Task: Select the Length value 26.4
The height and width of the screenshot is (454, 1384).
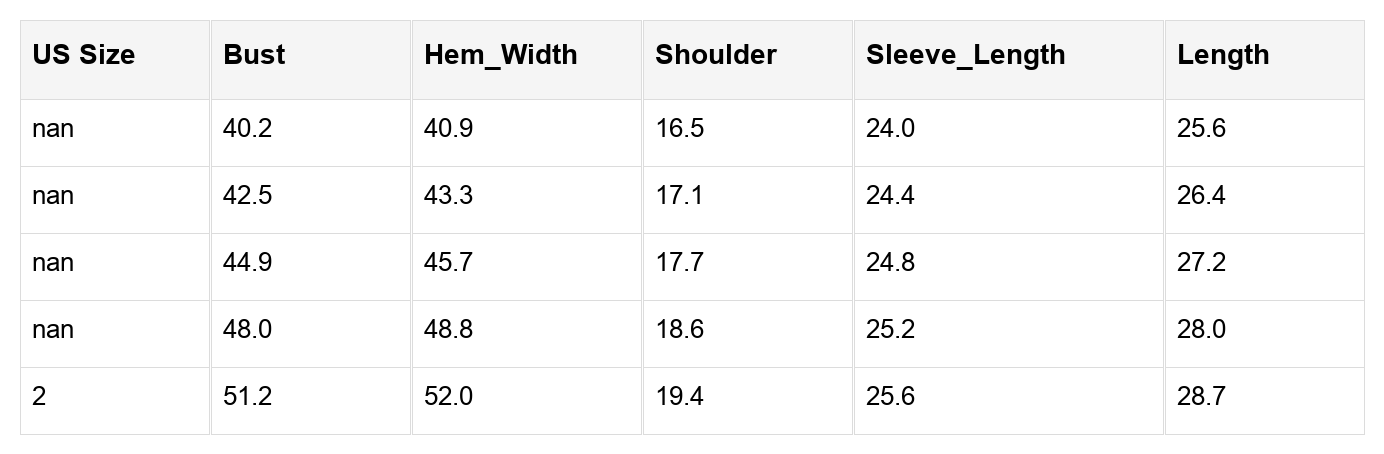Action: click(1201, 196)
